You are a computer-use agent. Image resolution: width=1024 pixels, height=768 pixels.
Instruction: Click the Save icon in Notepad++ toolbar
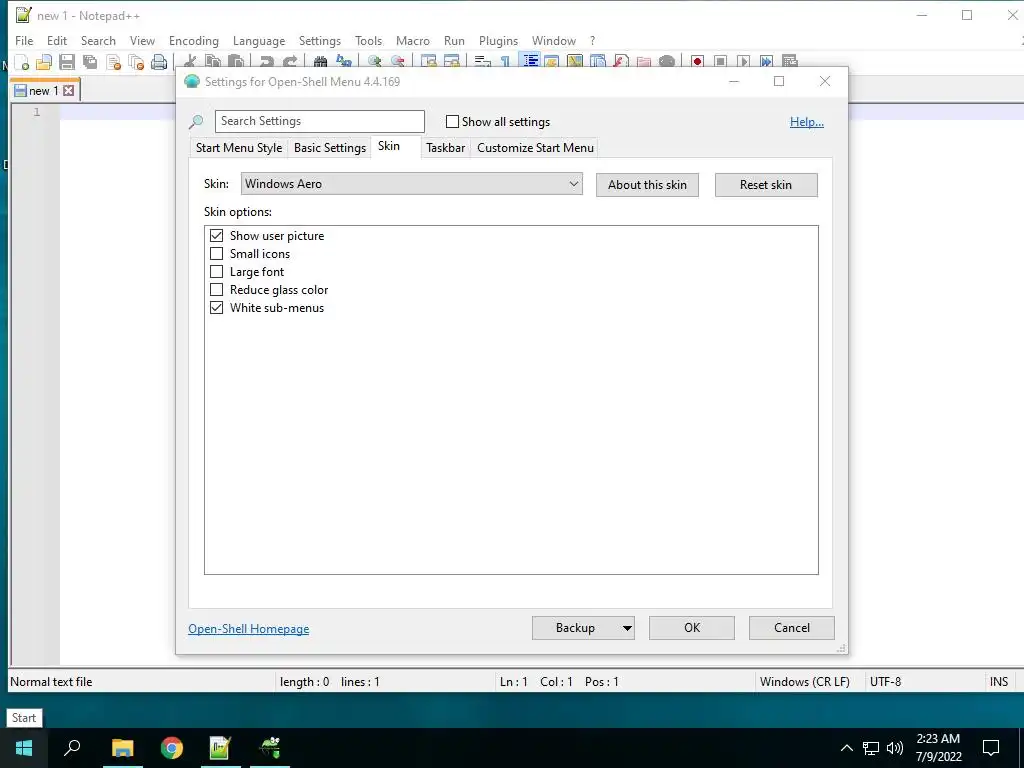pos(67,62)
